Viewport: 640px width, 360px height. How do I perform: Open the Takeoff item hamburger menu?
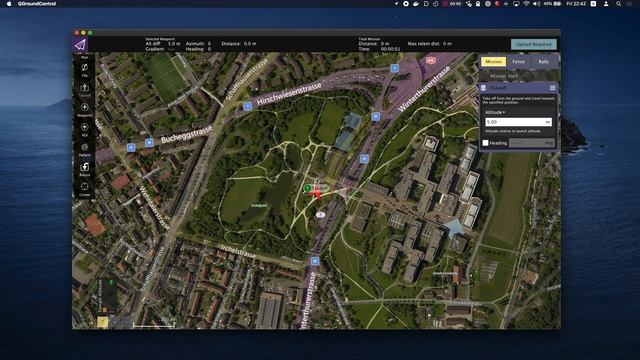[552, 88]
